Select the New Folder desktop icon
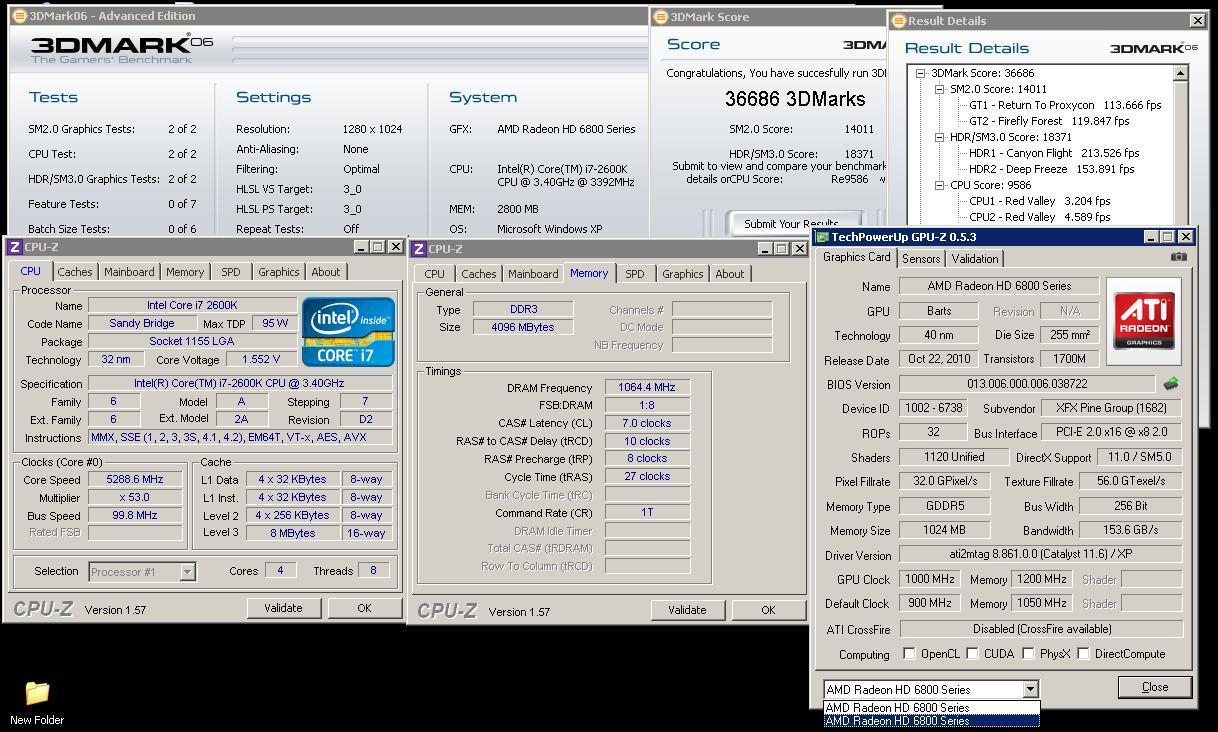Image resolution: width=1218 pixels, height=732 pixels. pos(37,703)
